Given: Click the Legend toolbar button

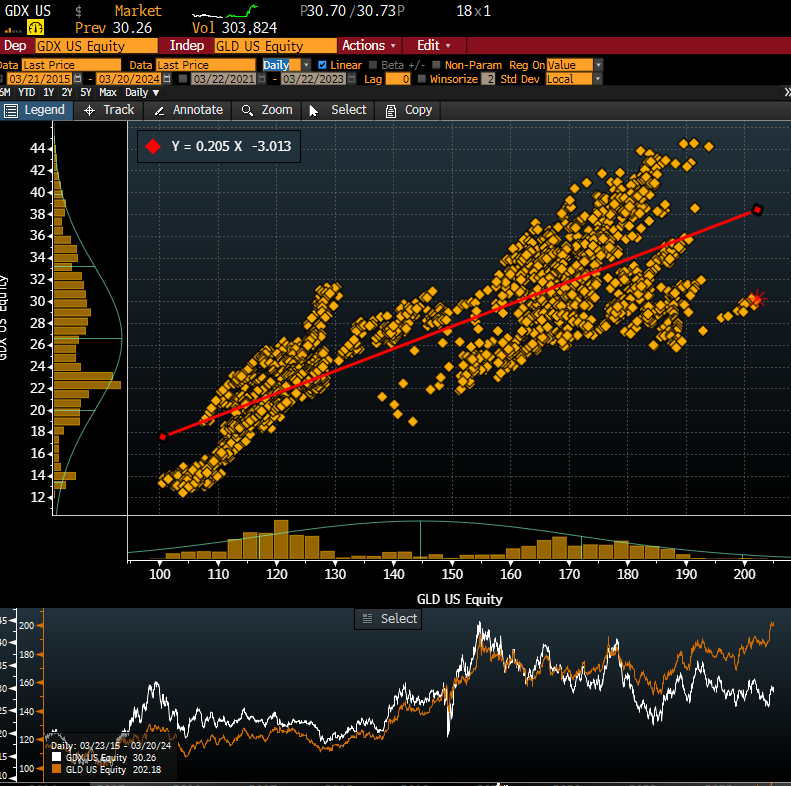Looking at the screenshot, I should tap(36, 110).
